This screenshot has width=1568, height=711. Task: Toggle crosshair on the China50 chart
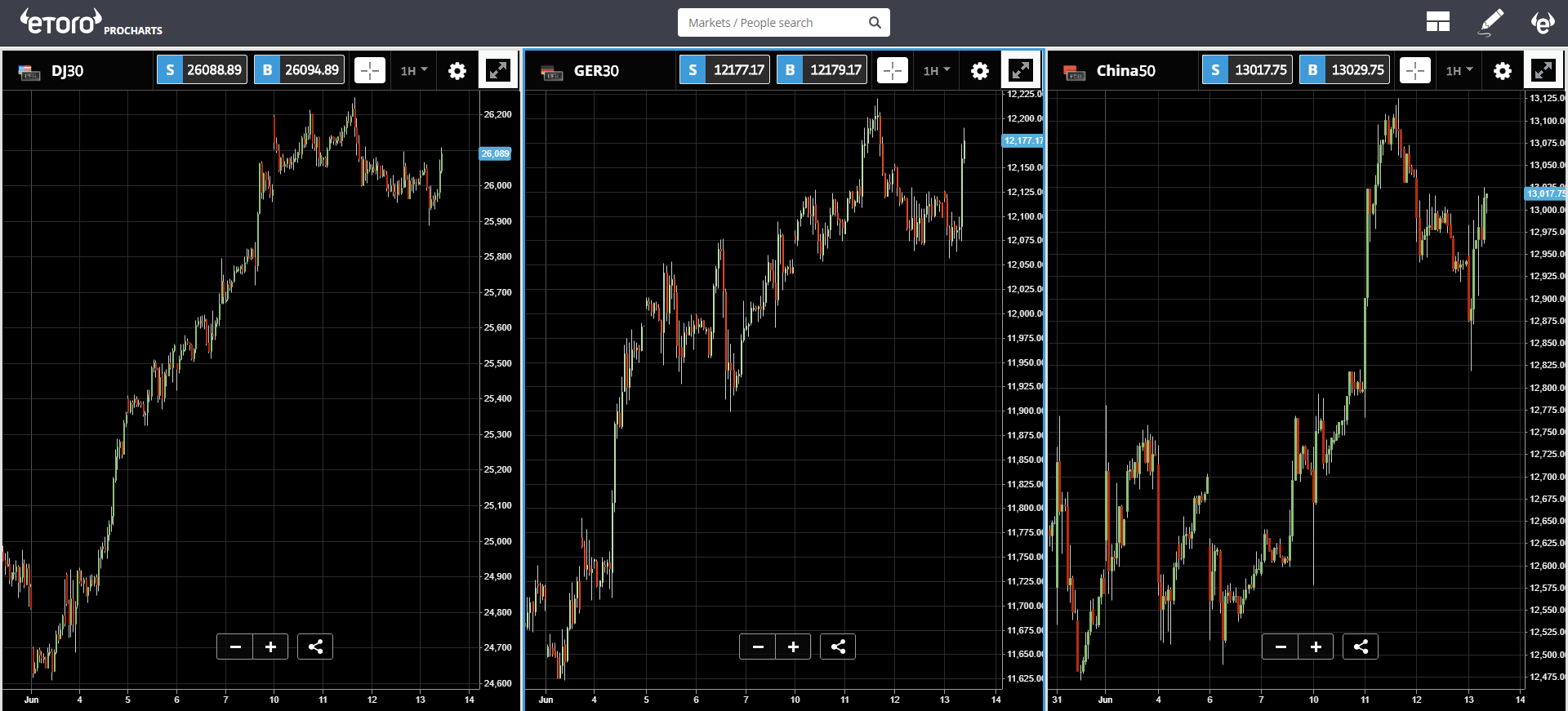(1415, 71)
